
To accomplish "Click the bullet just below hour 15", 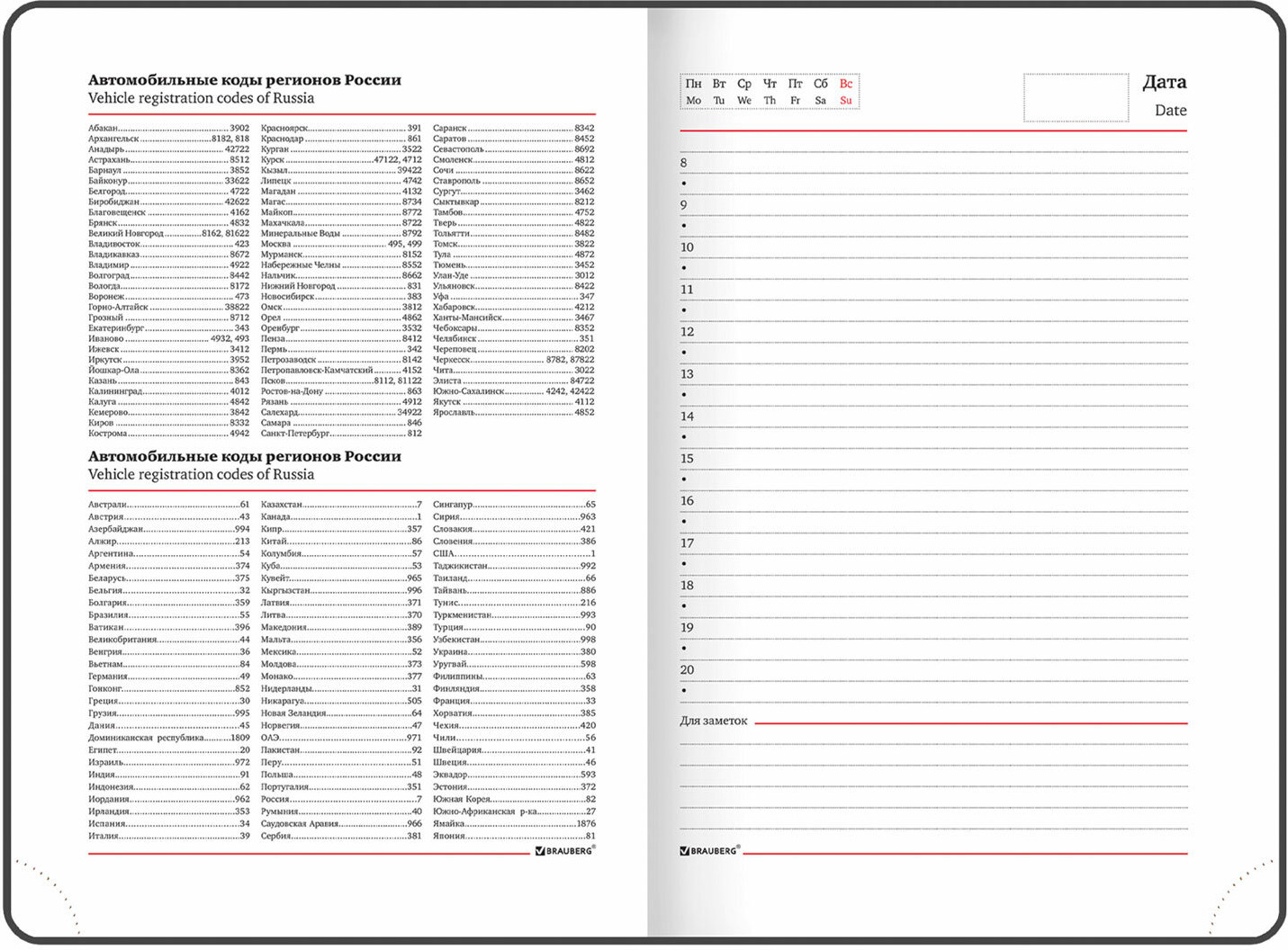I will point(684,479).
